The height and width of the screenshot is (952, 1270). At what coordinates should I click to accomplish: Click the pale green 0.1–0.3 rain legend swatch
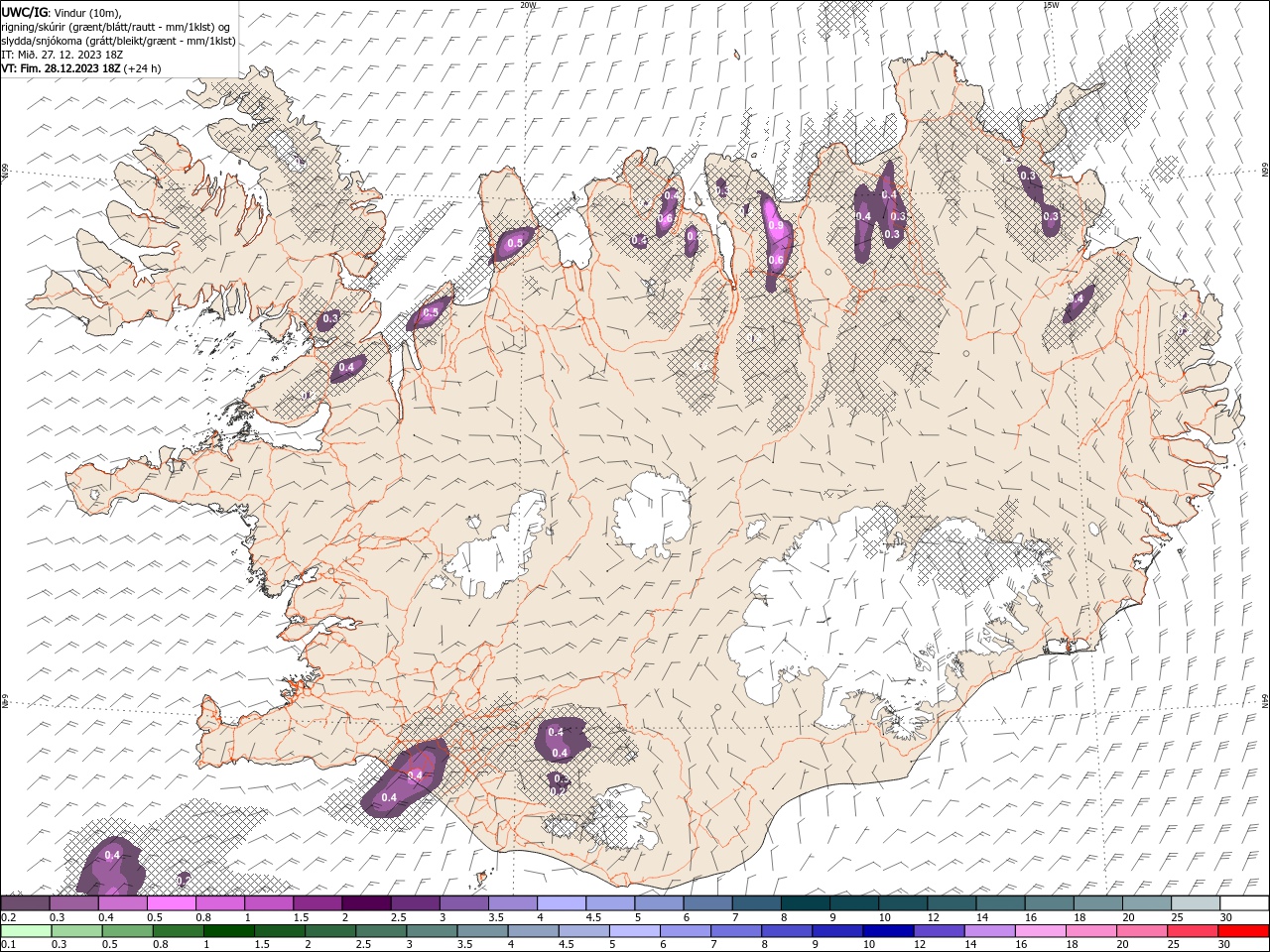click(26, 931)
